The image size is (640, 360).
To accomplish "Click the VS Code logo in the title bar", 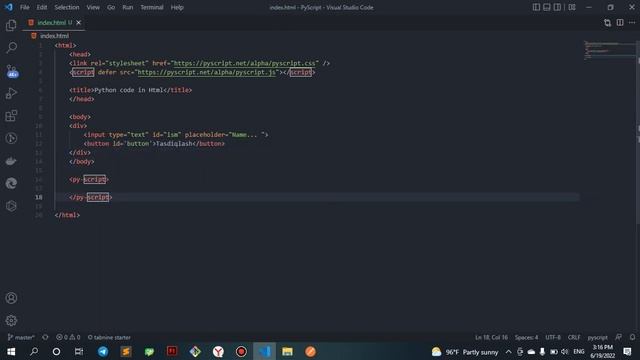I will 9,7.
